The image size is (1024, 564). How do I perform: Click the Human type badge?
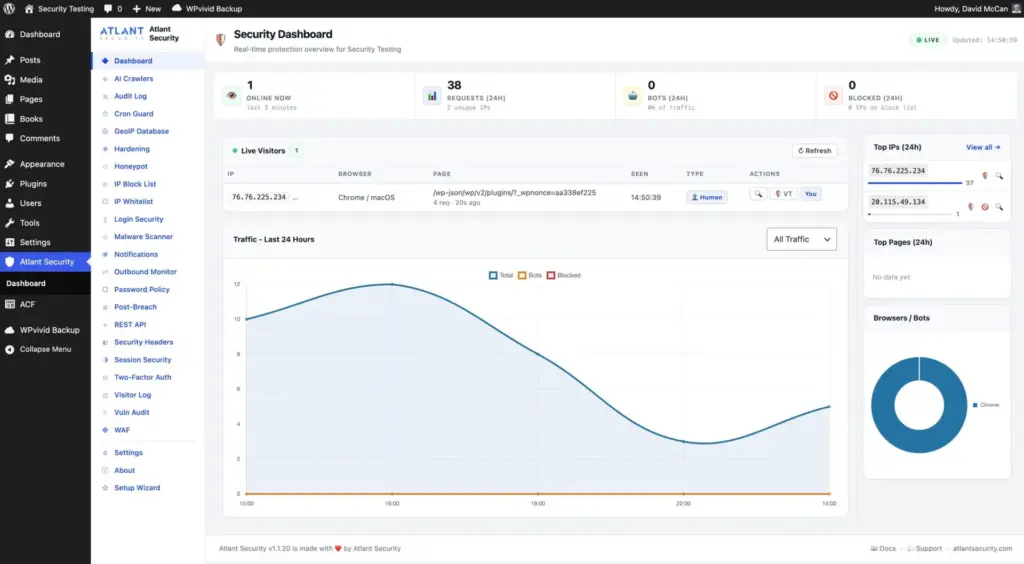(x=707, y=197)
